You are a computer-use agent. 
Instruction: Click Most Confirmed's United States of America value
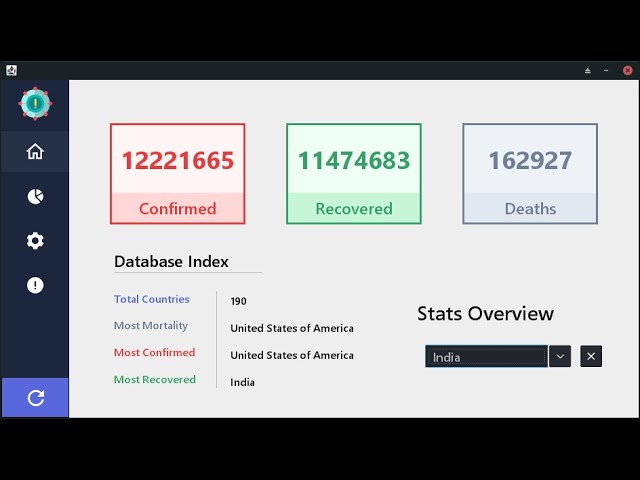pyautogui.click(x=292, y=355)
